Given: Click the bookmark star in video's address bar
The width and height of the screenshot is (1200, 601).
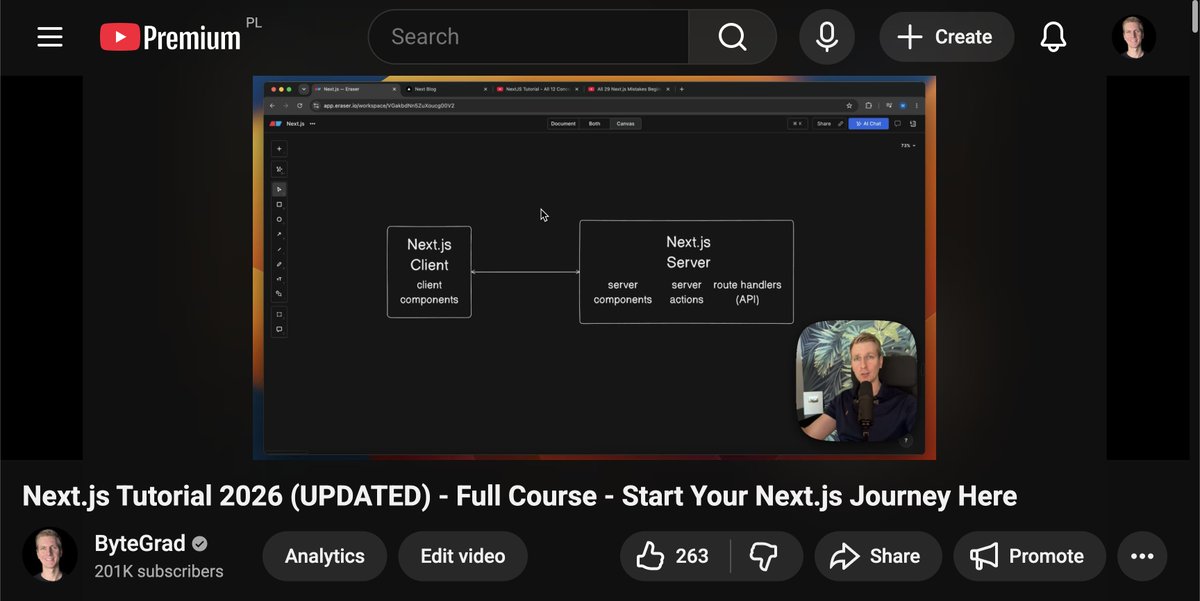Looking at the screenshot, I should tap(849, 106).
